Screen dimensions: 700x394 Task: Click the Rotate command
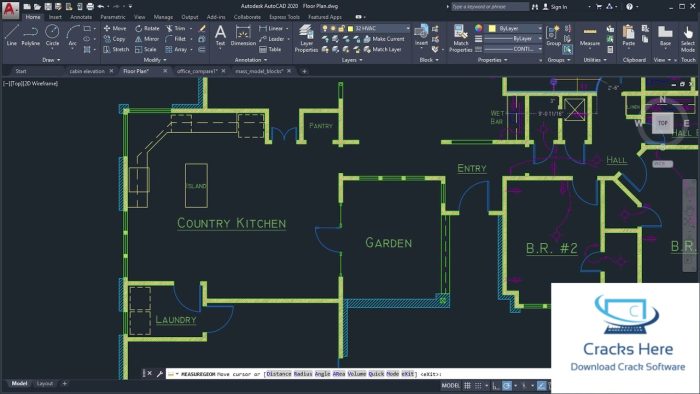(147, 28)
